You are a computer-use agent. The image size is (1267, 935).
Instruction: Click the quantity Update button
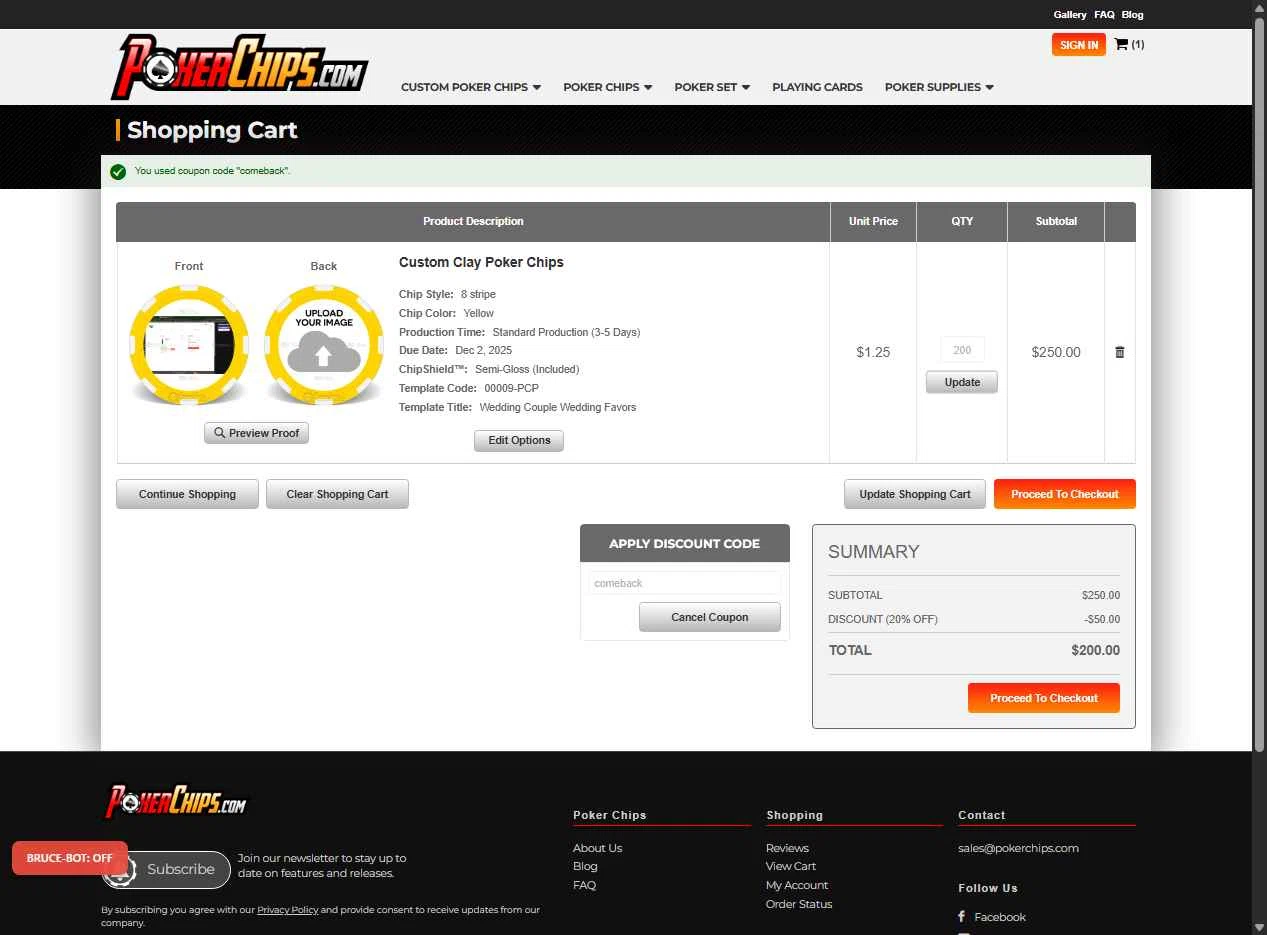[x=962, y=382]
